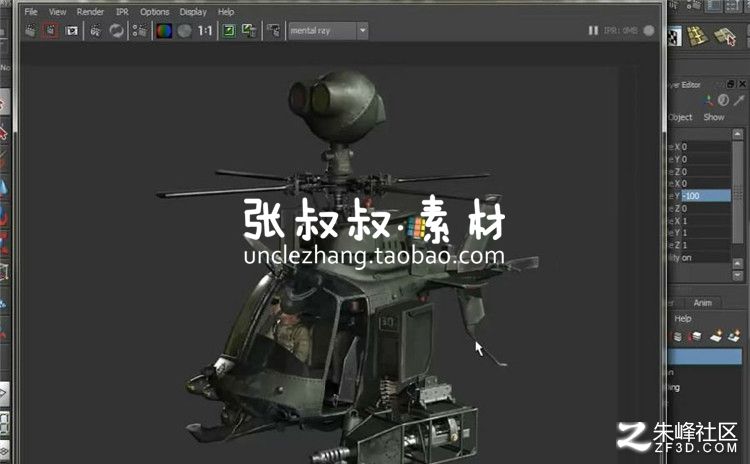Select the highlighted blue layer row

705,356
